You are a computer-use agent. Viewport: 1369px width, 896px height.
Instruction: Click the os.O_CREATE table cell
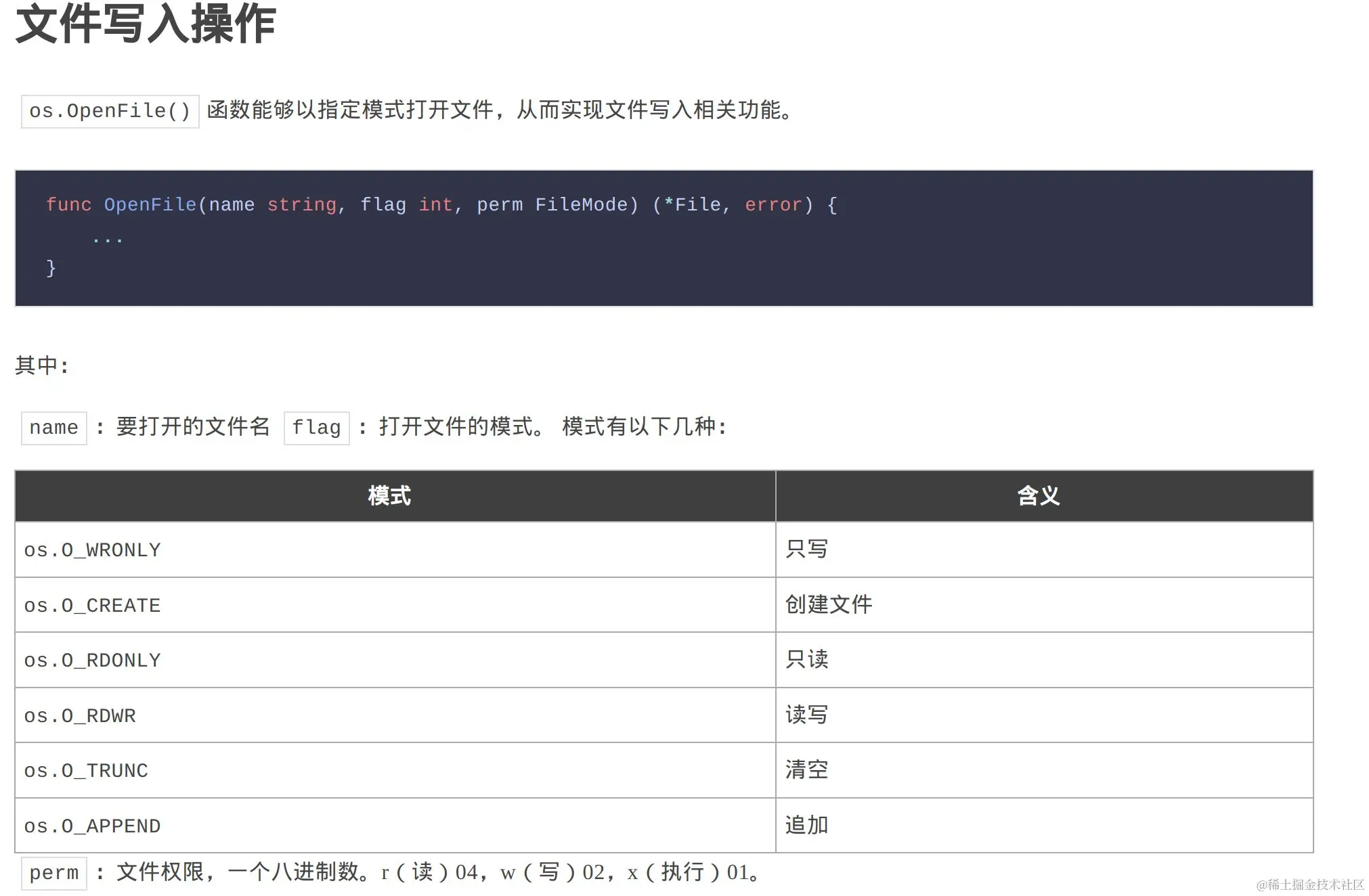click(x=92, y=606)
